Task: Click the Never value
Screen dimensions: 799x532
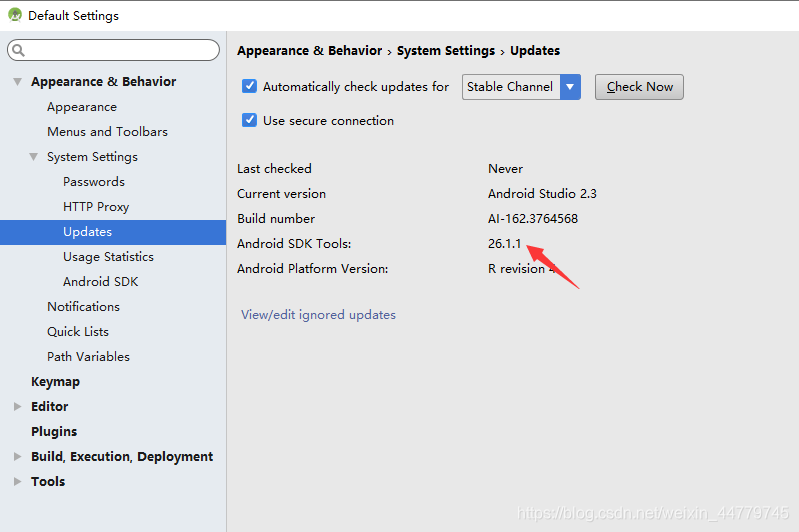Action: [505, 169]
